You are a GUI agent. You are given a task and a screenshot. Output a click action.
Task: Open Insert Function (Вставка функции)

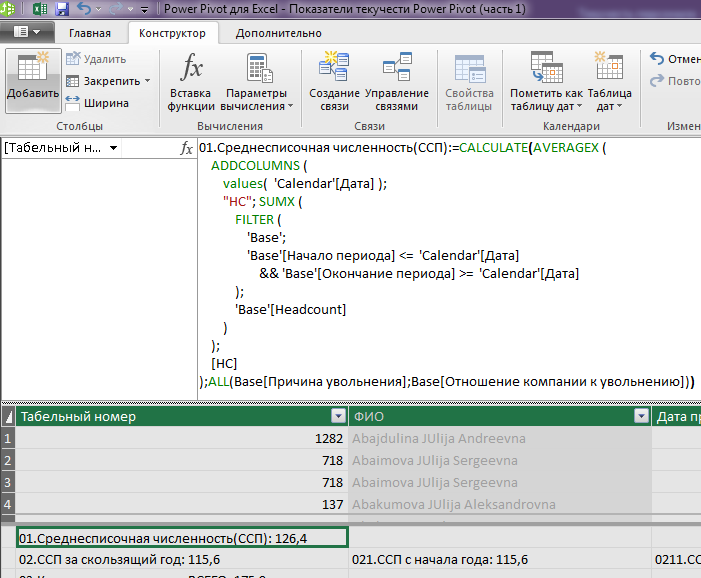pyautogui.click(x=191, y=81)
